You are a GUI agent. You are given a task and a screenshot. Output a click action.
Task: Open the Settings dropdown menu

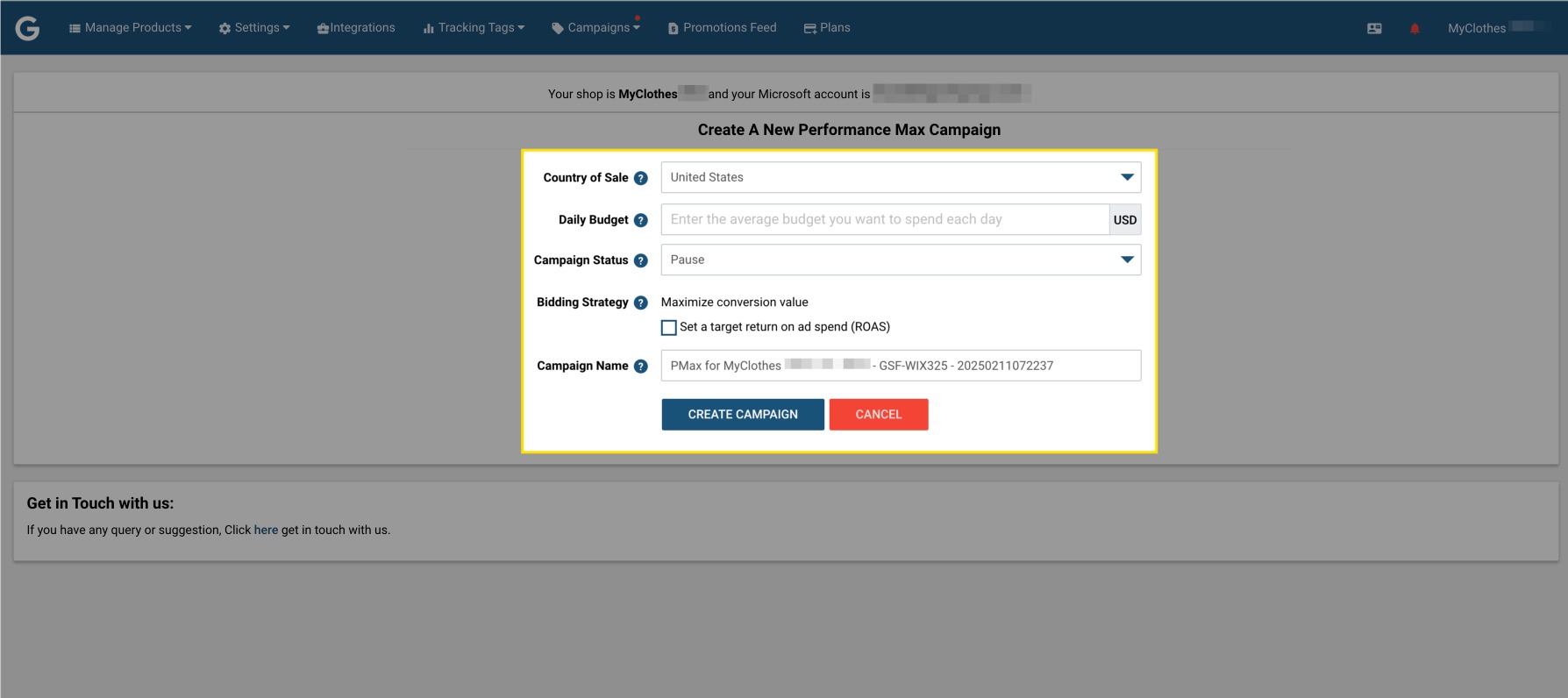(x=254, y=28)
